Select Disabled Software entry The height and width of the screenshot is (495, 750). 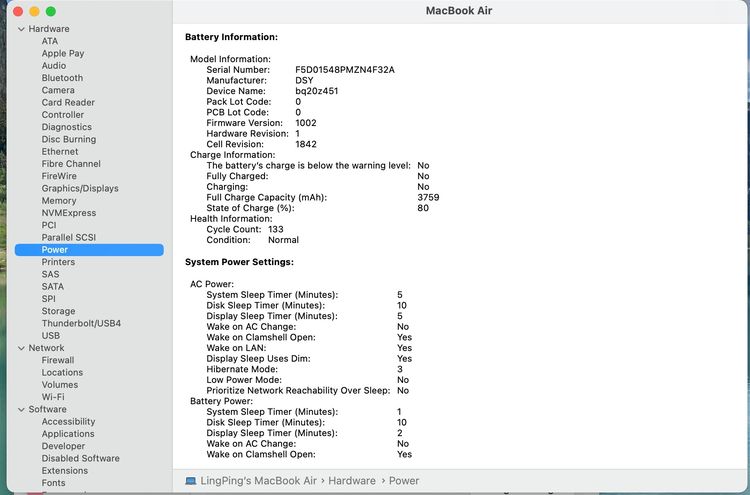pos(80,458)
